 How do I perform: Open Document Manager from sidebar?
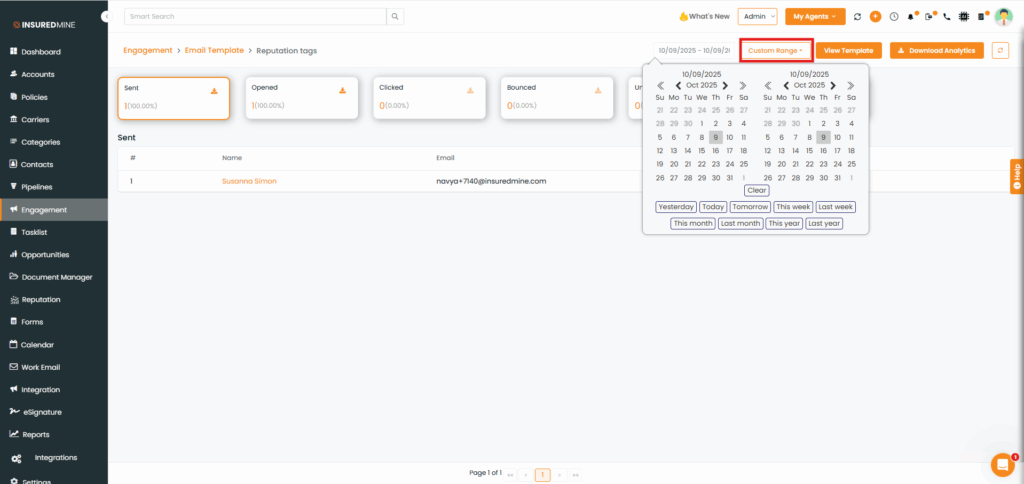point(56,277)
